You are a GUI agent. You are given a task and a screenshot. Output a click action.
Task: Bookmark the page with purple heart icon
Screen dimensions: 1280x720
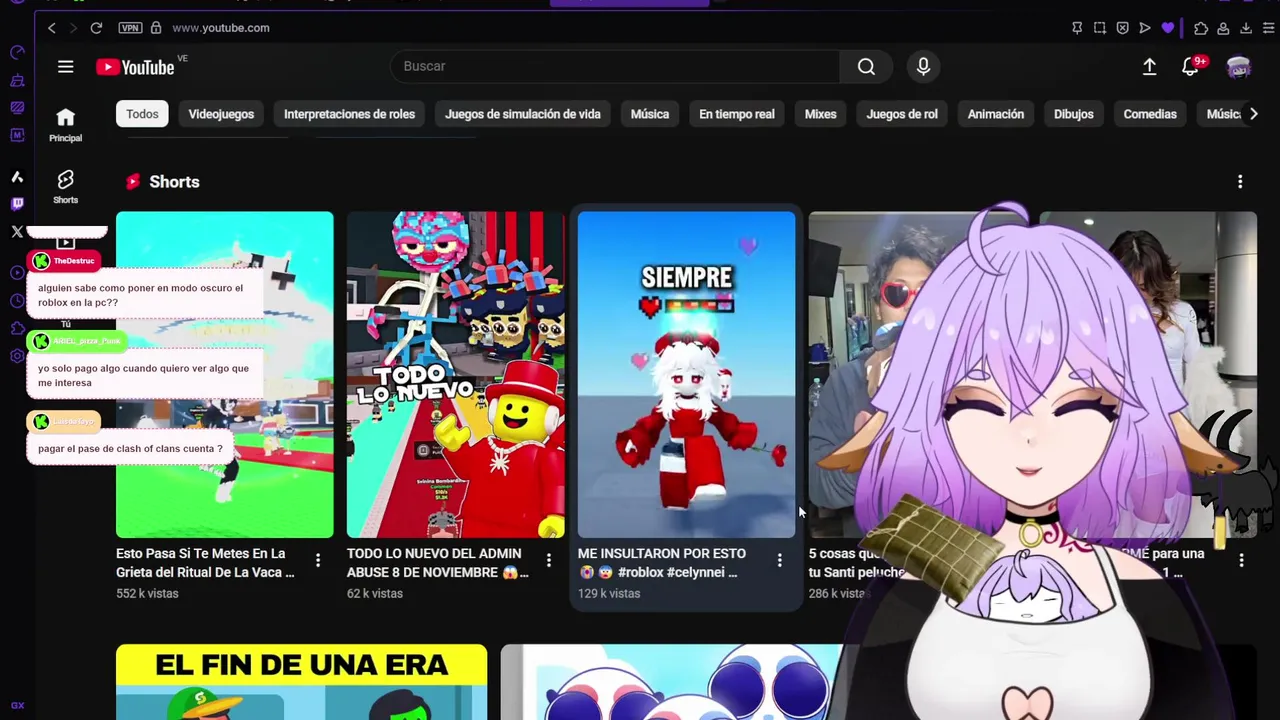tap(1167, 28)
